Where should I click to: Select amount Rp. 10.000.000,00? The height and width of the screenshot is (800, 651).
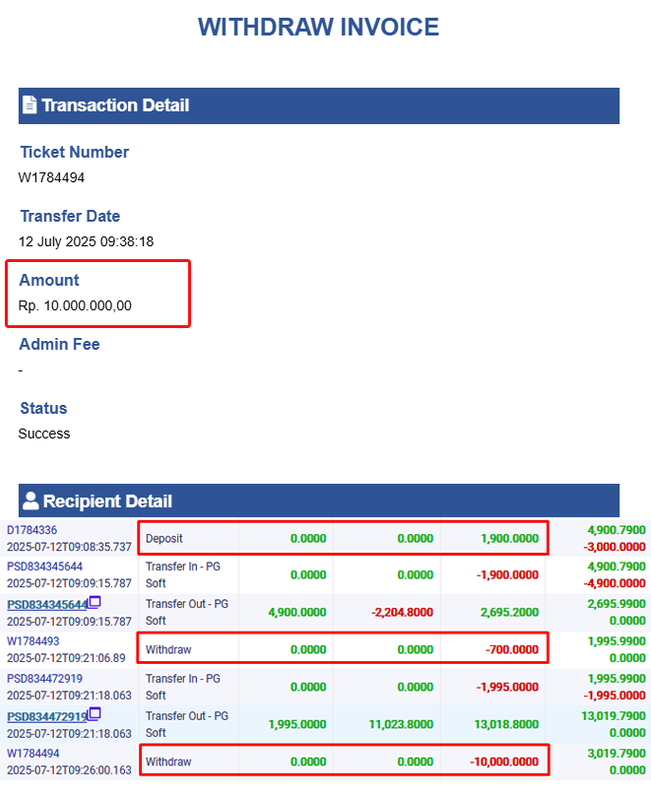click(75, 306)
